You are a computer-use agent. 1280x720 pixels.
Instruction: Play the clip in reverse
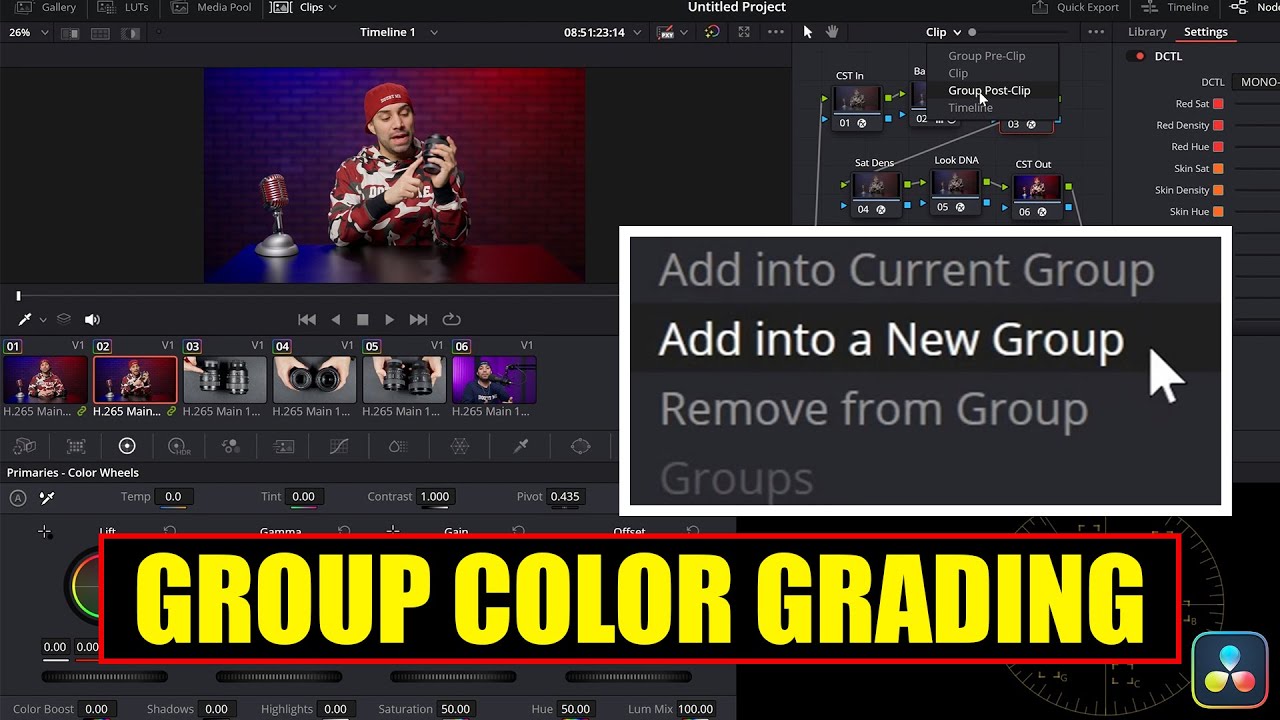click(336, 320)
